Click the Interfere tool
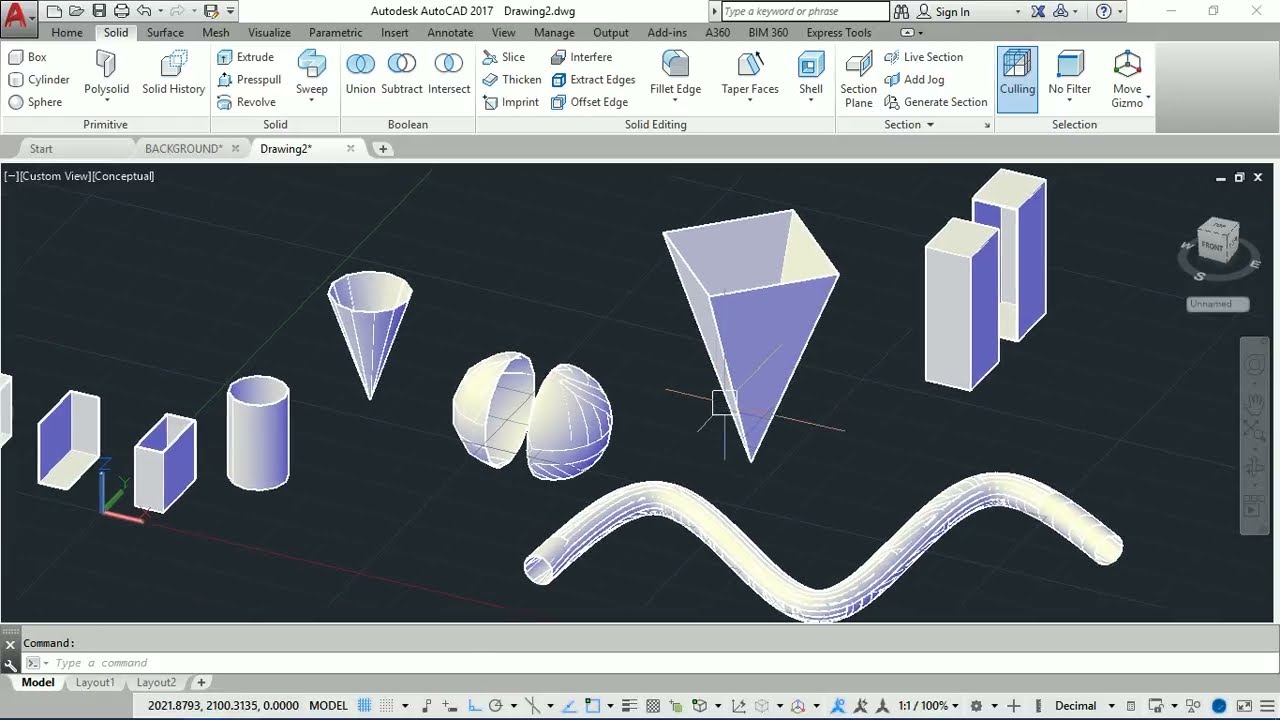Screen dimensions: 1280x720 pyautogui.click(x=581, y=57)
